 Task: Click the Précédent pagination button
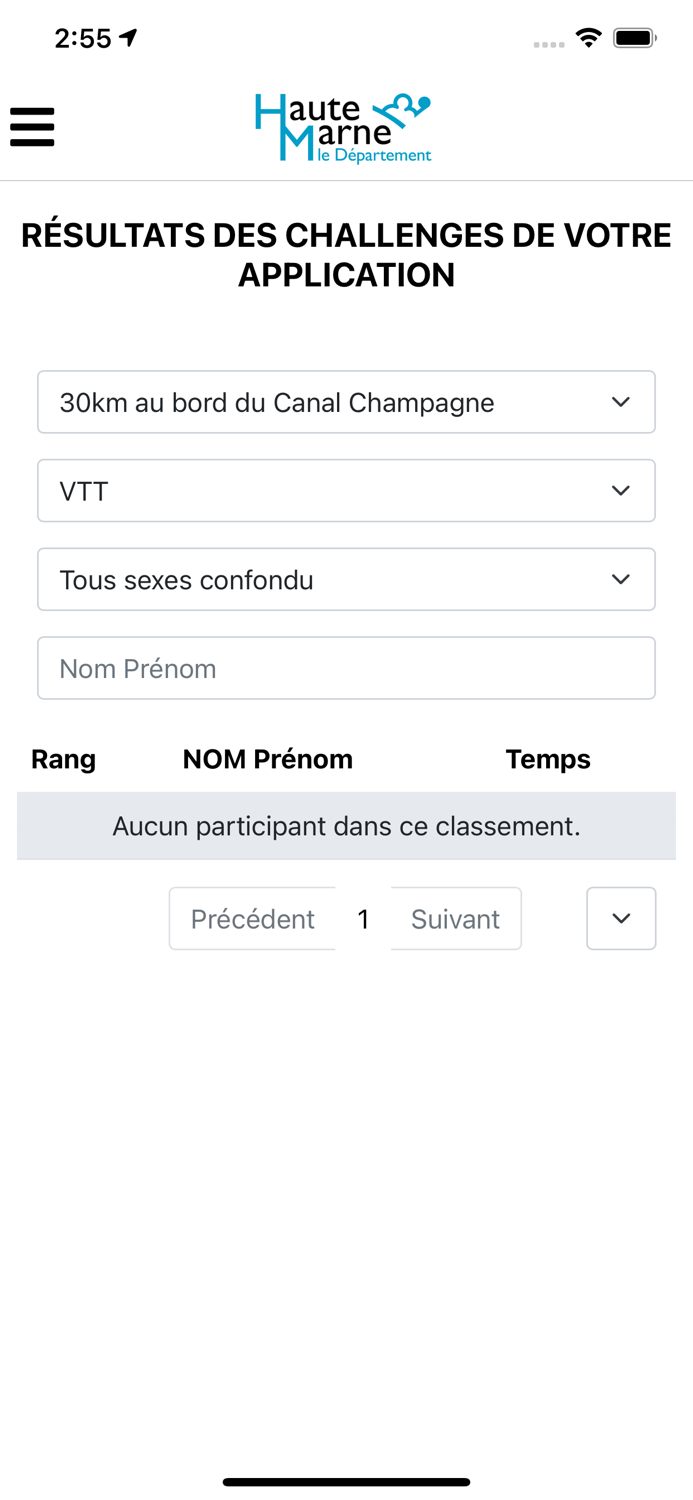253,918
